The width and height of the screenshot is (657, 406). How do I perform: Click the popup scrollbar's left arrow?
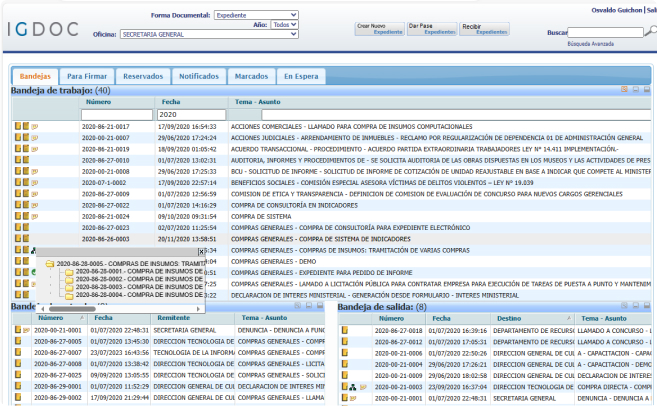point(42,309)
